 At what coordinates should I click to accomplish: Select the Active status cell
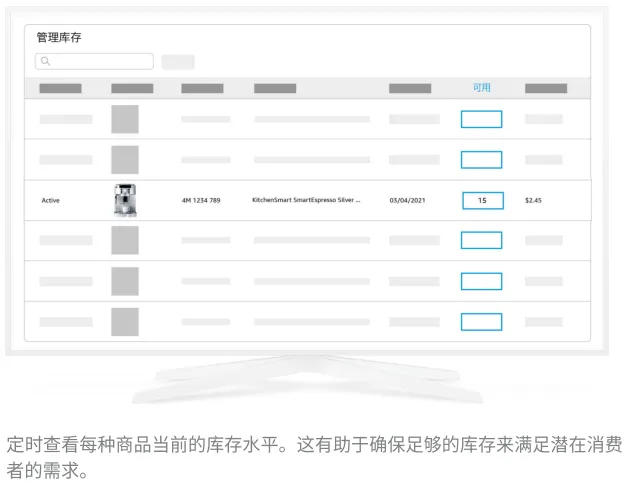(x=51, y=200)
